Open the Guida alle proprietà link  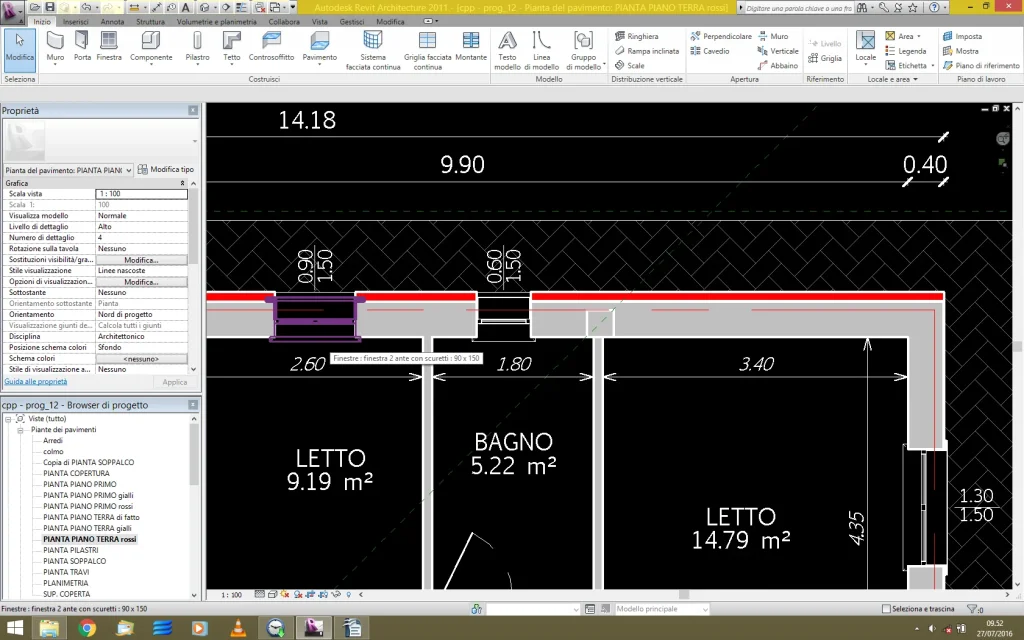tap(36, 381)
